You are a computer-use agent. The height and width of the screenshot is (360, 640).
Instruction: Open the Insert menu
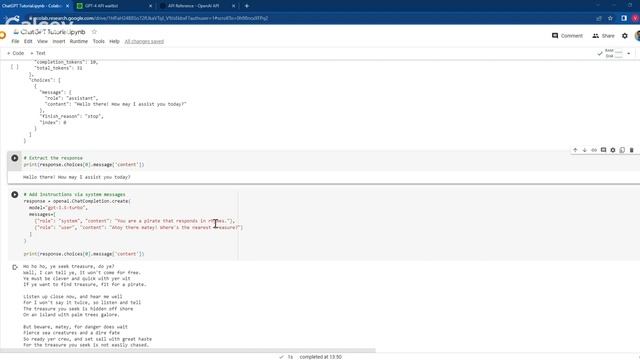click(59, 42)
